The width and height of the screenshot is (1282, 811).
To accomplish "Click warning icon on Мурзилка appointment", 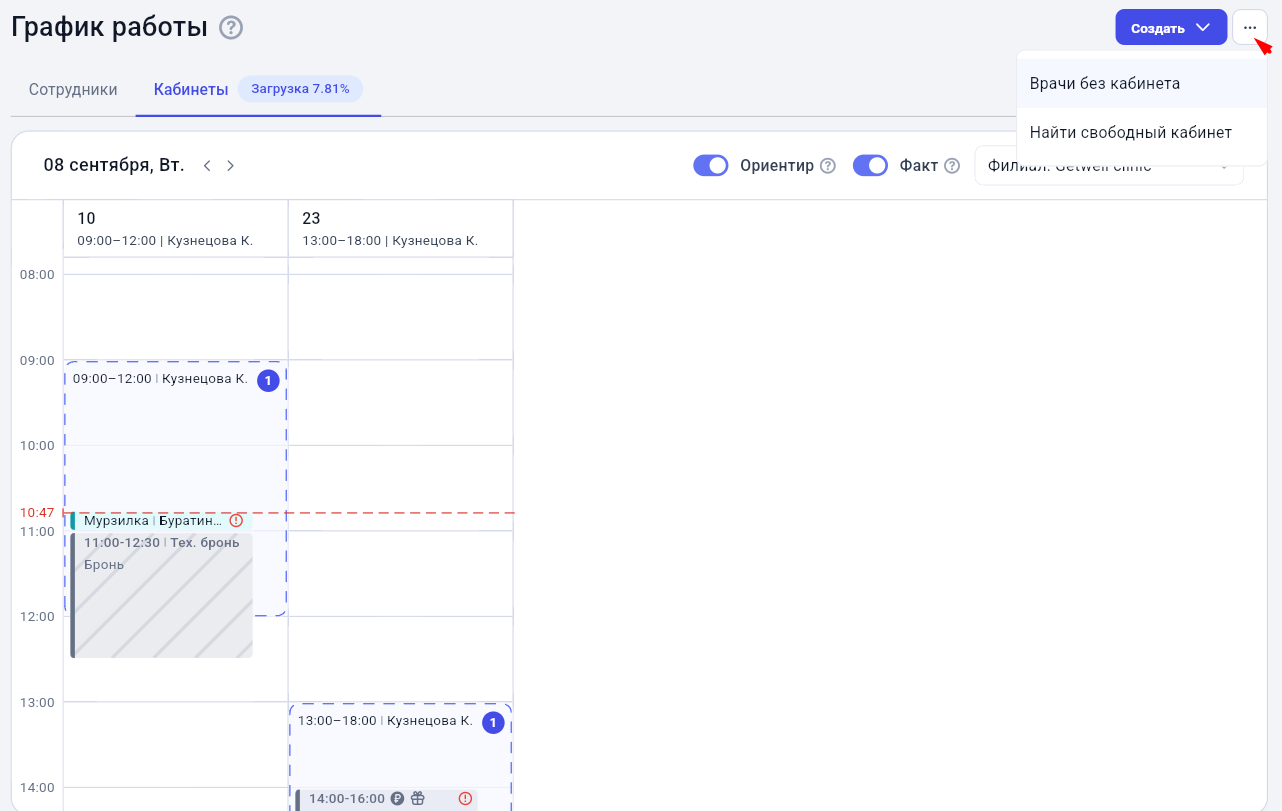I will [x=236, y=521].
